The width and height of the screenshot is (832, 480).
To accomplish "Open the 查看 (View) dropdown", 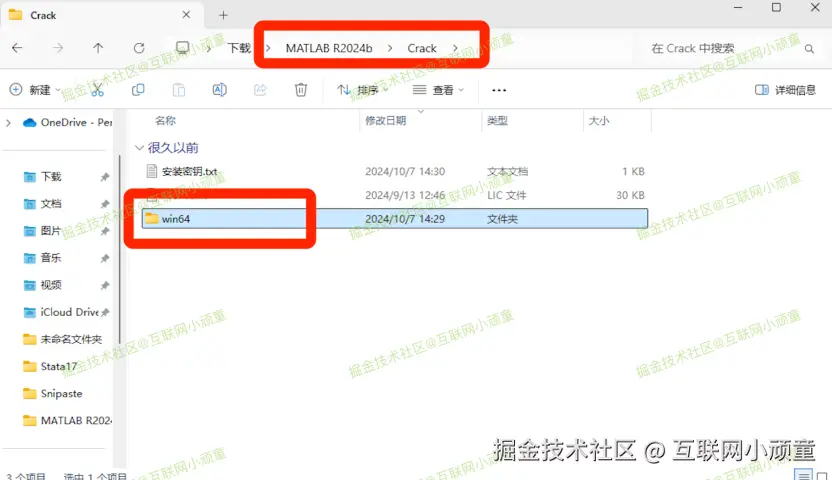I will [x=439, y=90].
